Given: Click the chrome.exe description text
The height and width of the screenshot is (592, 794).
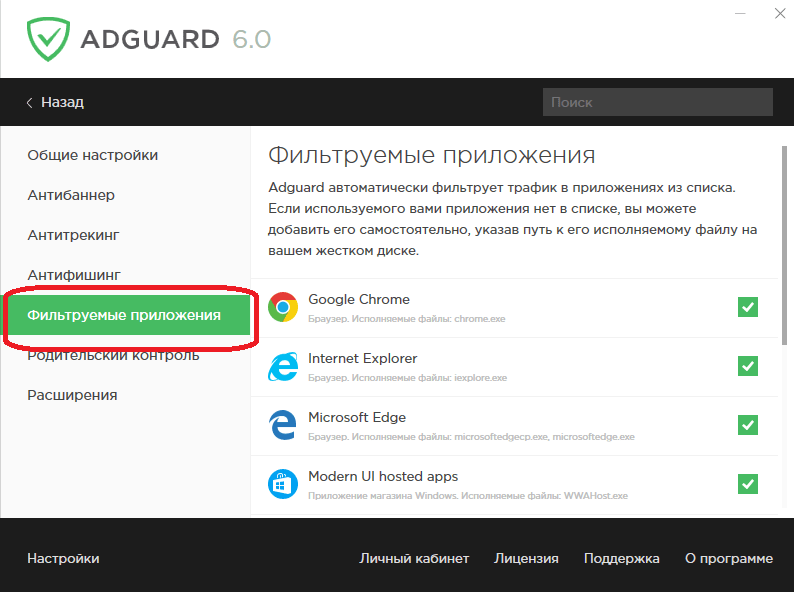Looking at the screenshot, I should (407, 319).
